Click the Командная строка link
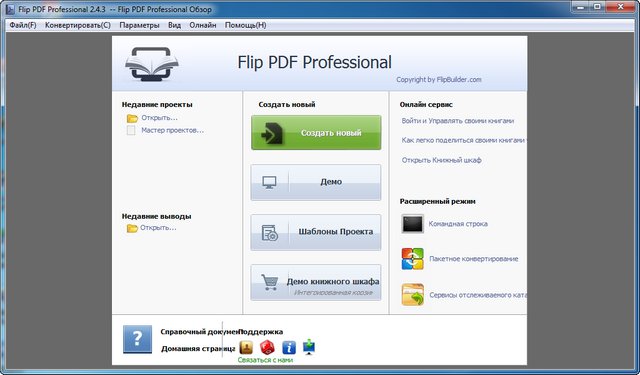This screenshot has width=640, height=375. [x=458, y=224]
